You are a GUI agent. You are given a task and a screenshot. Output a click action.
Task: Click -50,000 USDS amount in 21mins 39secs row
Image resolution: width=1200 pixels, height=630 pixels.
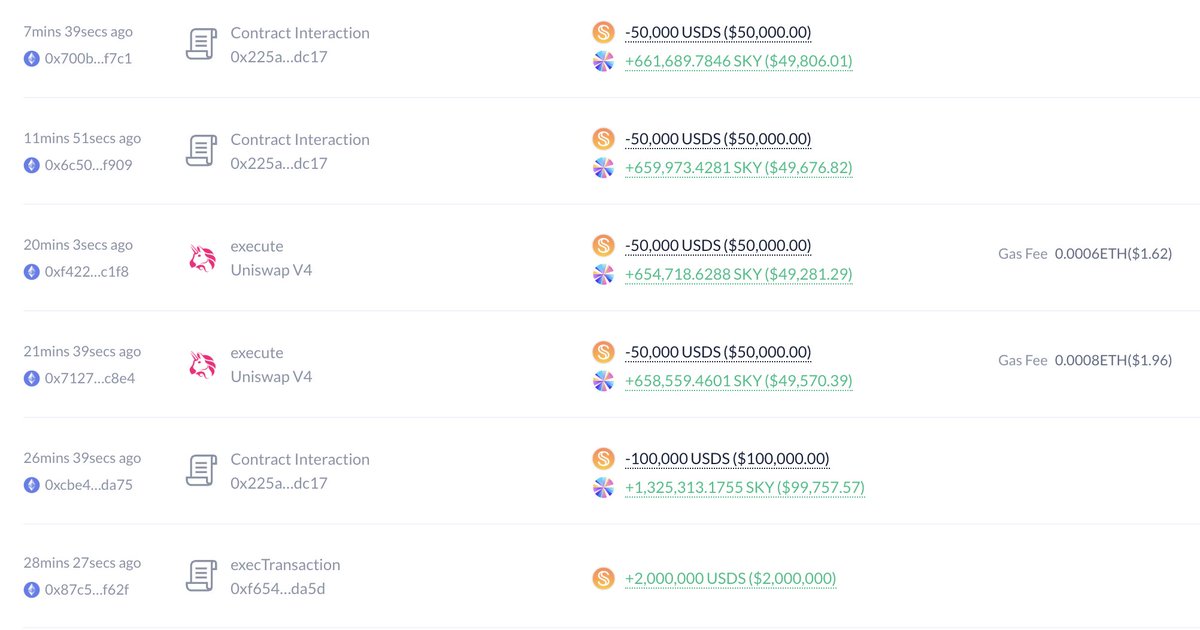coord(718,353)
